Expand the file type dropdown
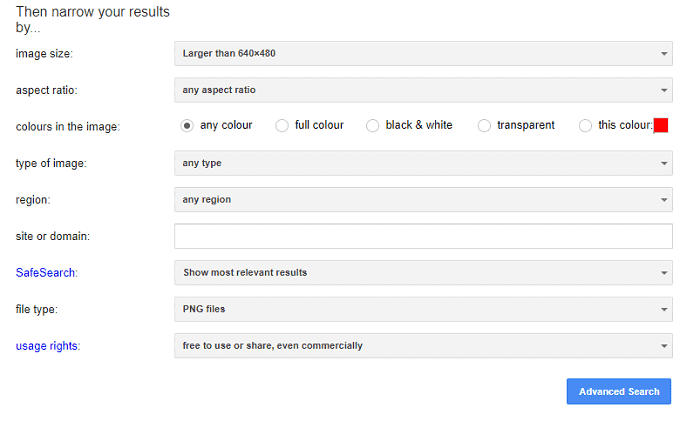 click(422, 309)
